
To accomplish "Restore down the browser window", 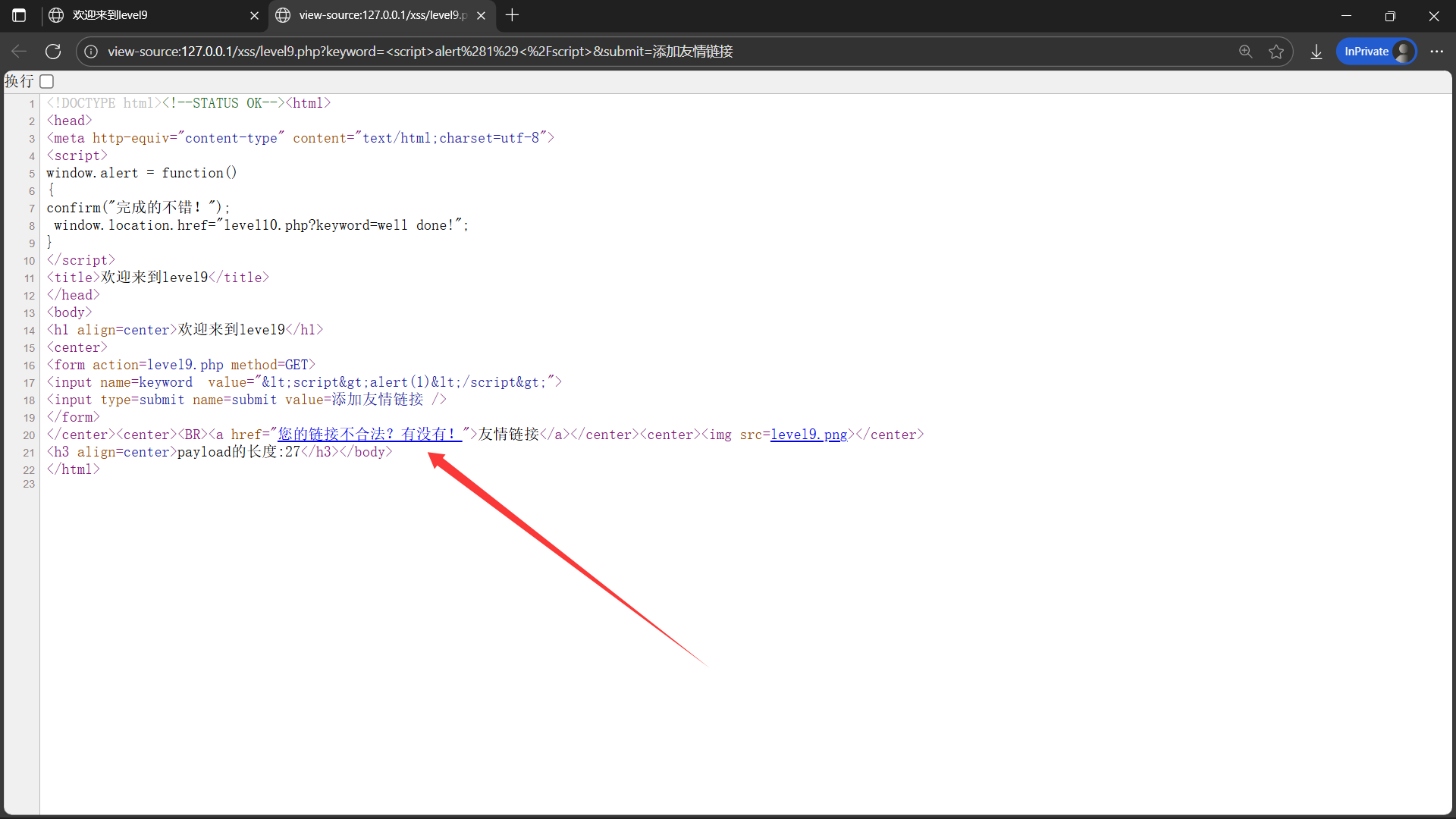I will (1390, 15).
